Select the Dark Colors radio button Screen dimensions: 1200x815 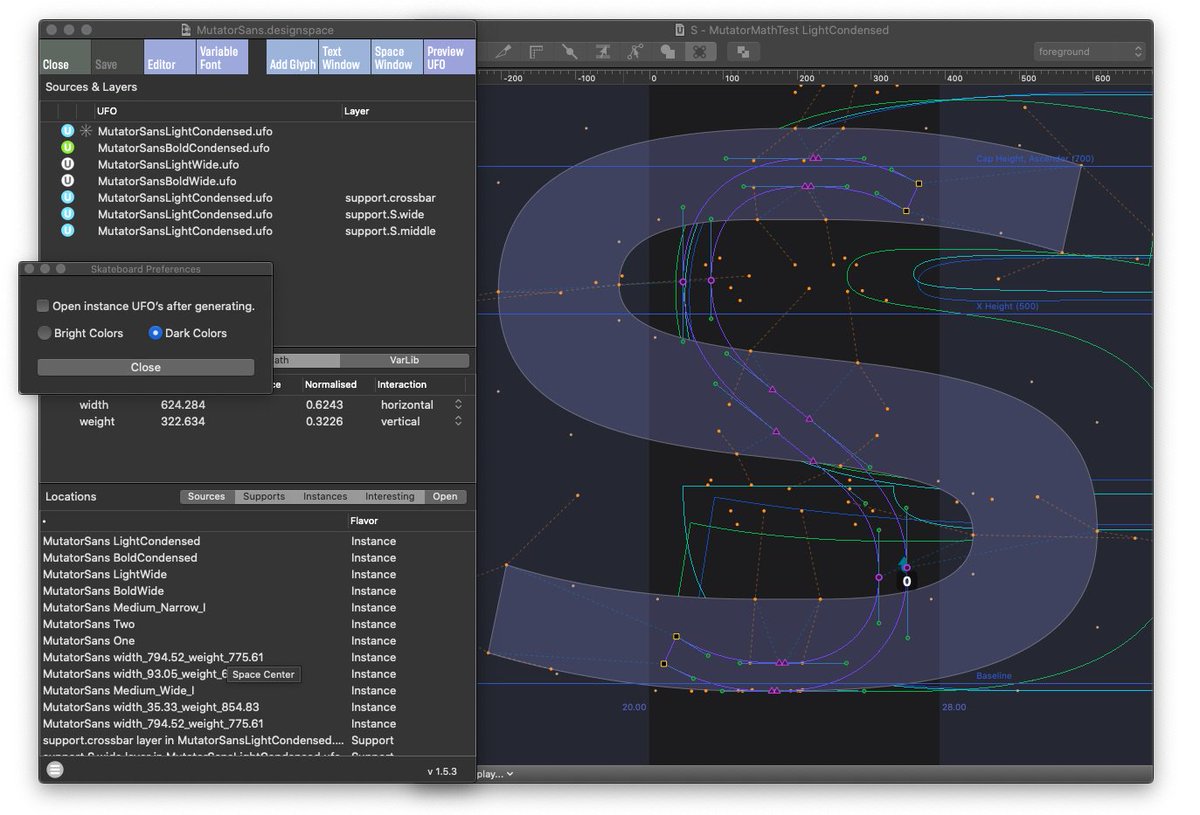[155, 333]
